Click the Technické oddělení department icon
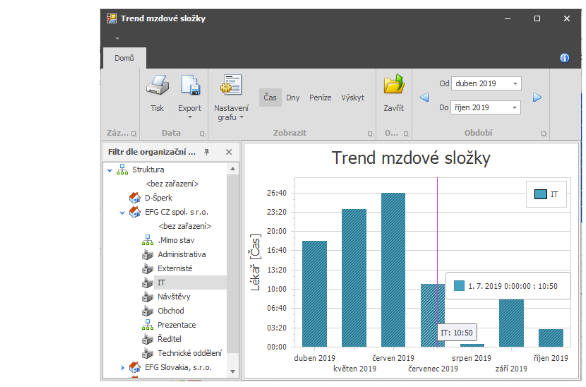Screen dimensions: 586x387 pyautogui.click(x=148, y=353)
